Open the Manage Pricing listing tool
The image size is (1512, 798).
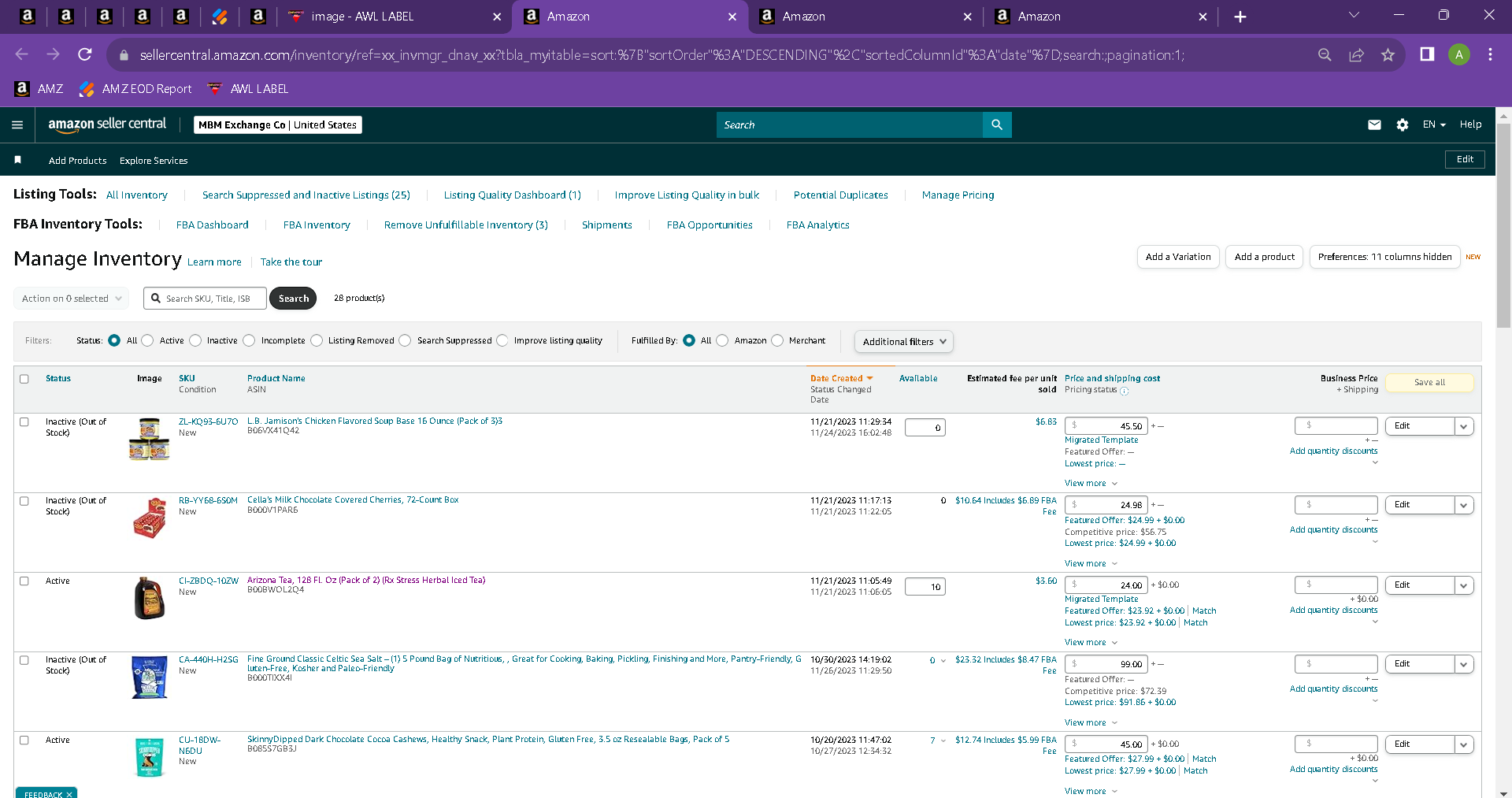point(958,195)
